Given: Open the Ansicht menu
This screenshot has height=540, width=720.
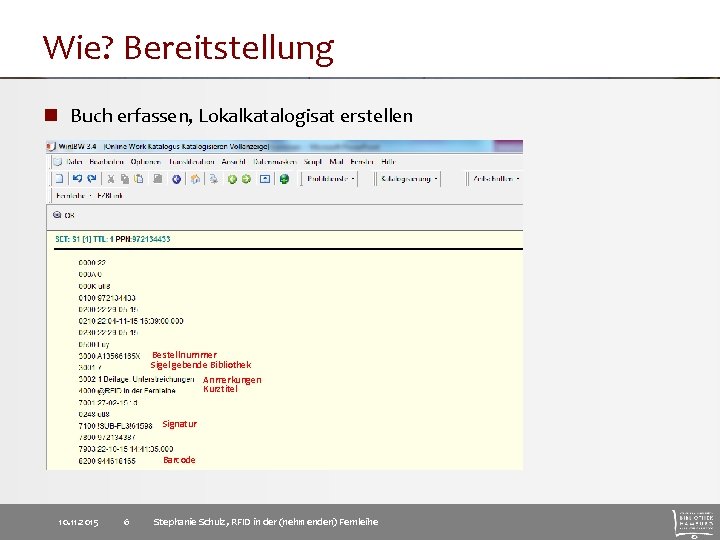Looking at the screenshot, I should [x=233, y=162].
